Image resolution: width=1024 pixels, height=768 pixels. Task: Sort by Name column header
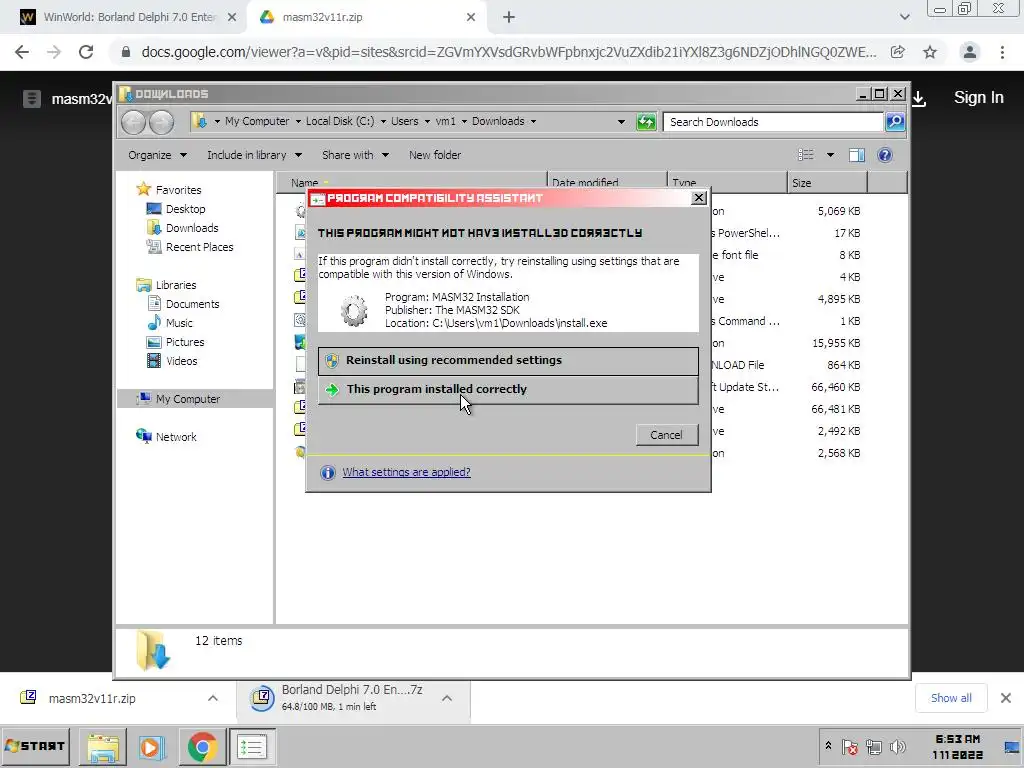click(411, 183)
